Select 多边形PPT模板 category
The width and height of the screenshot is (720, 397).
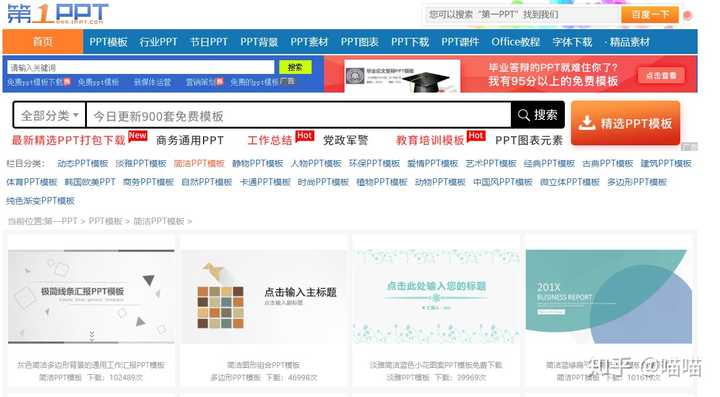637,182
